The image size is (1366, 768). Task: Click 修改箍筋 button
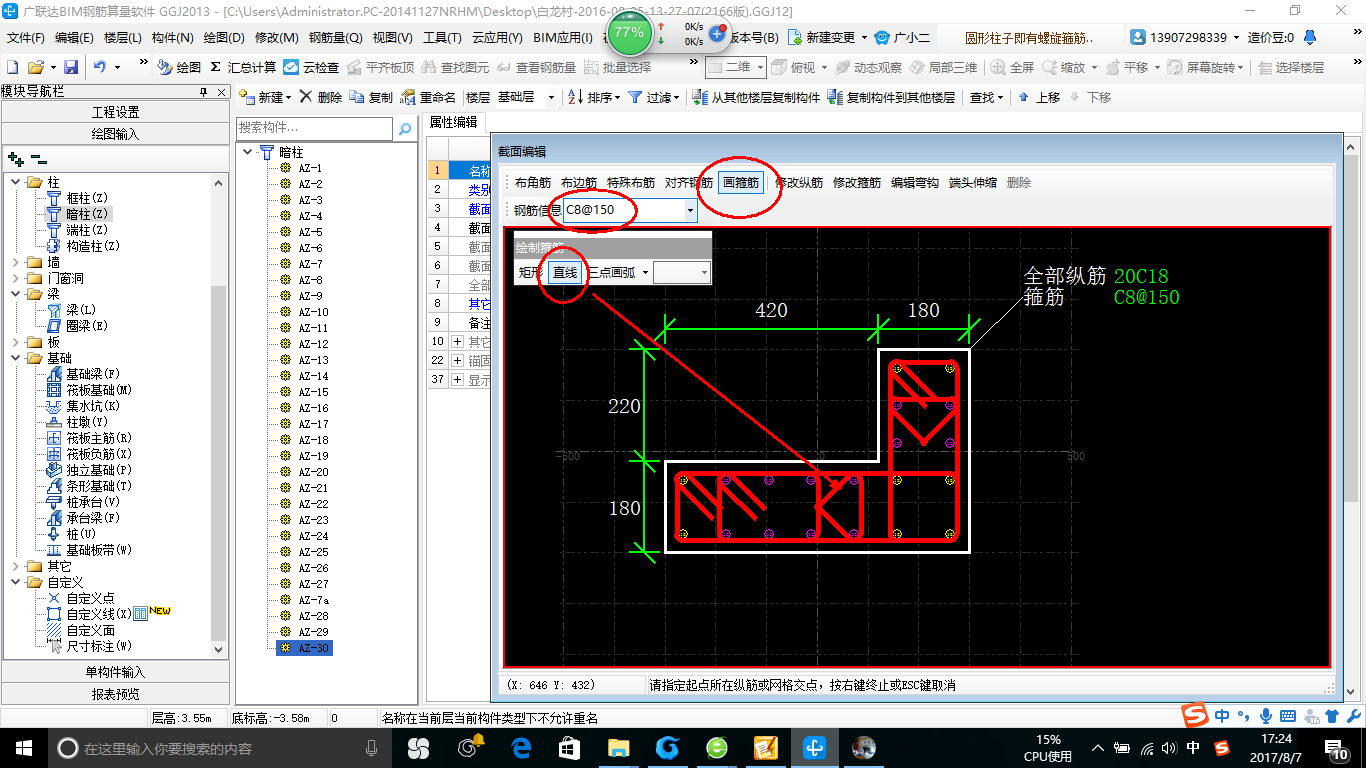click(x=857, y=183)
